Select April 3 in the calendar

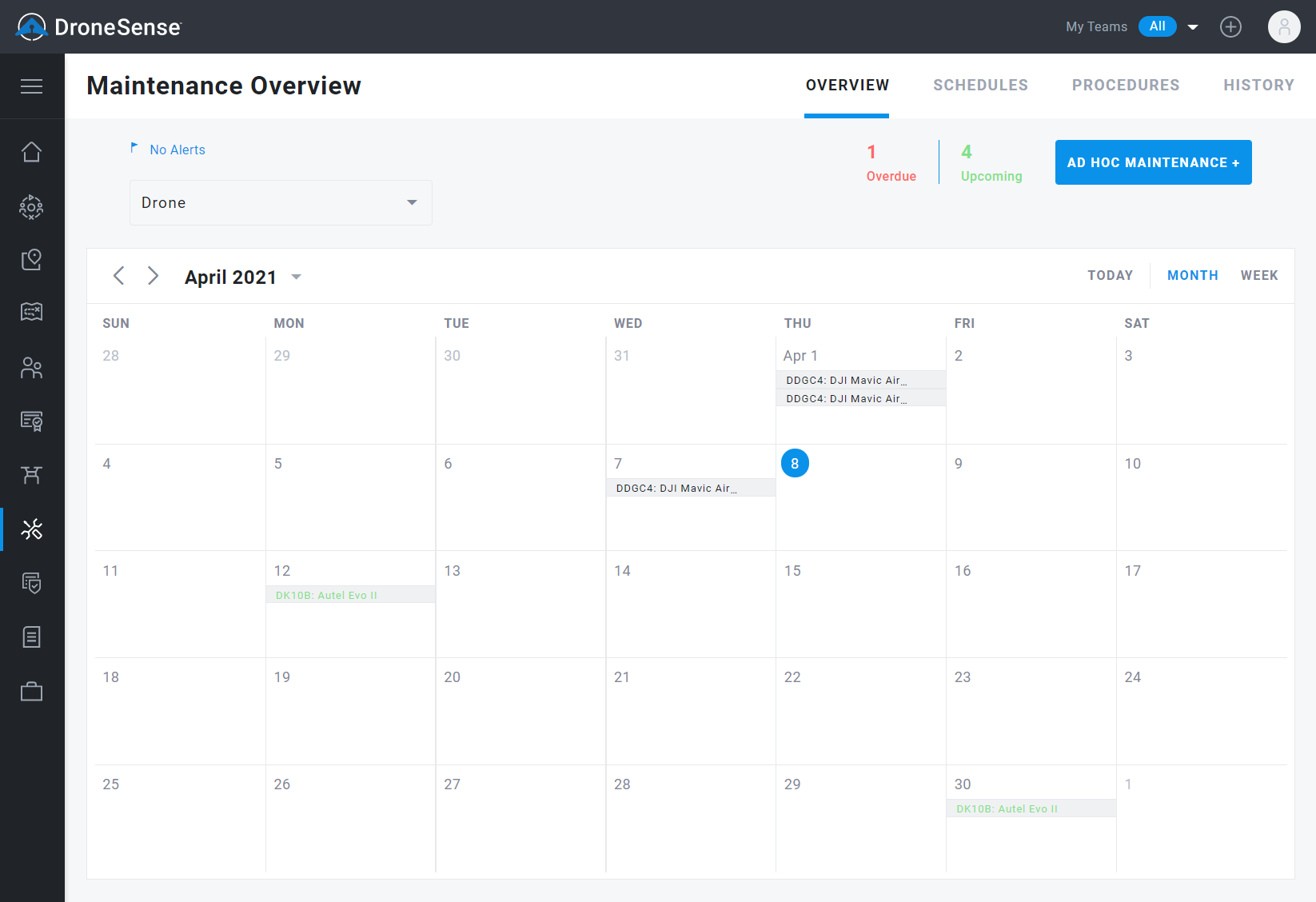coord(1128,356)
